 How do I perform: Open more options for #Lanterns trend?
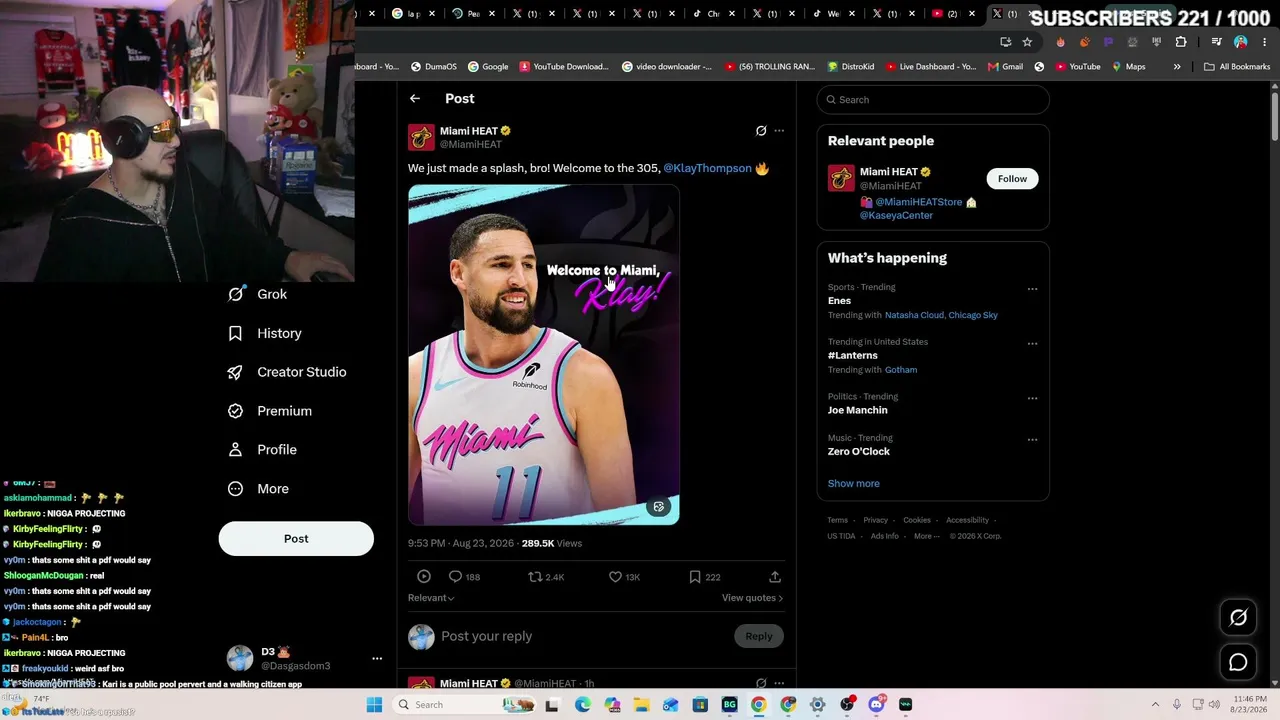click(1032, 343)
